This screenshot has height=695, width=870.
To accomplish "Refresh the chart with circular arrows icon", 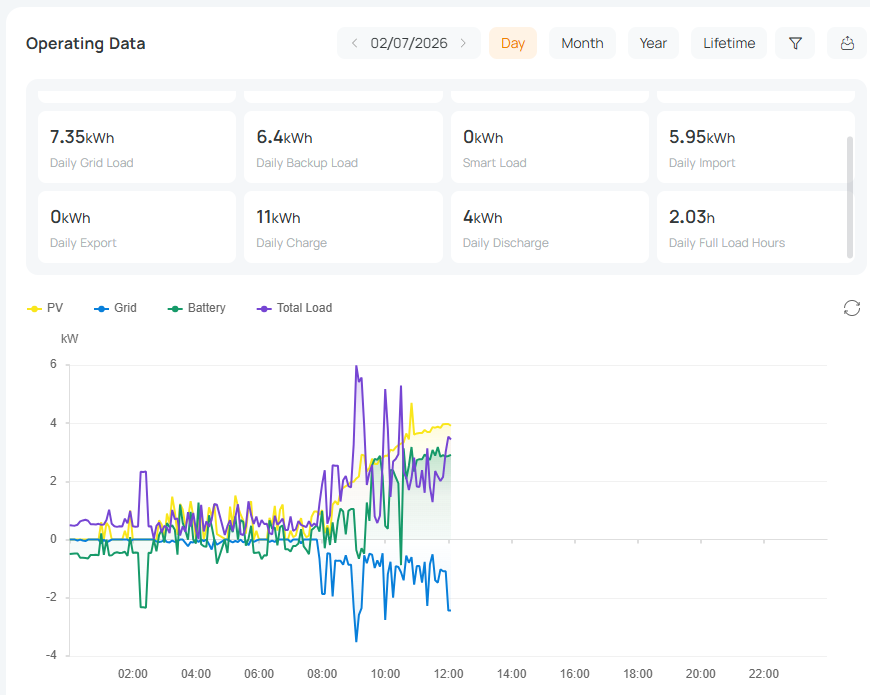I will (852, 308).
